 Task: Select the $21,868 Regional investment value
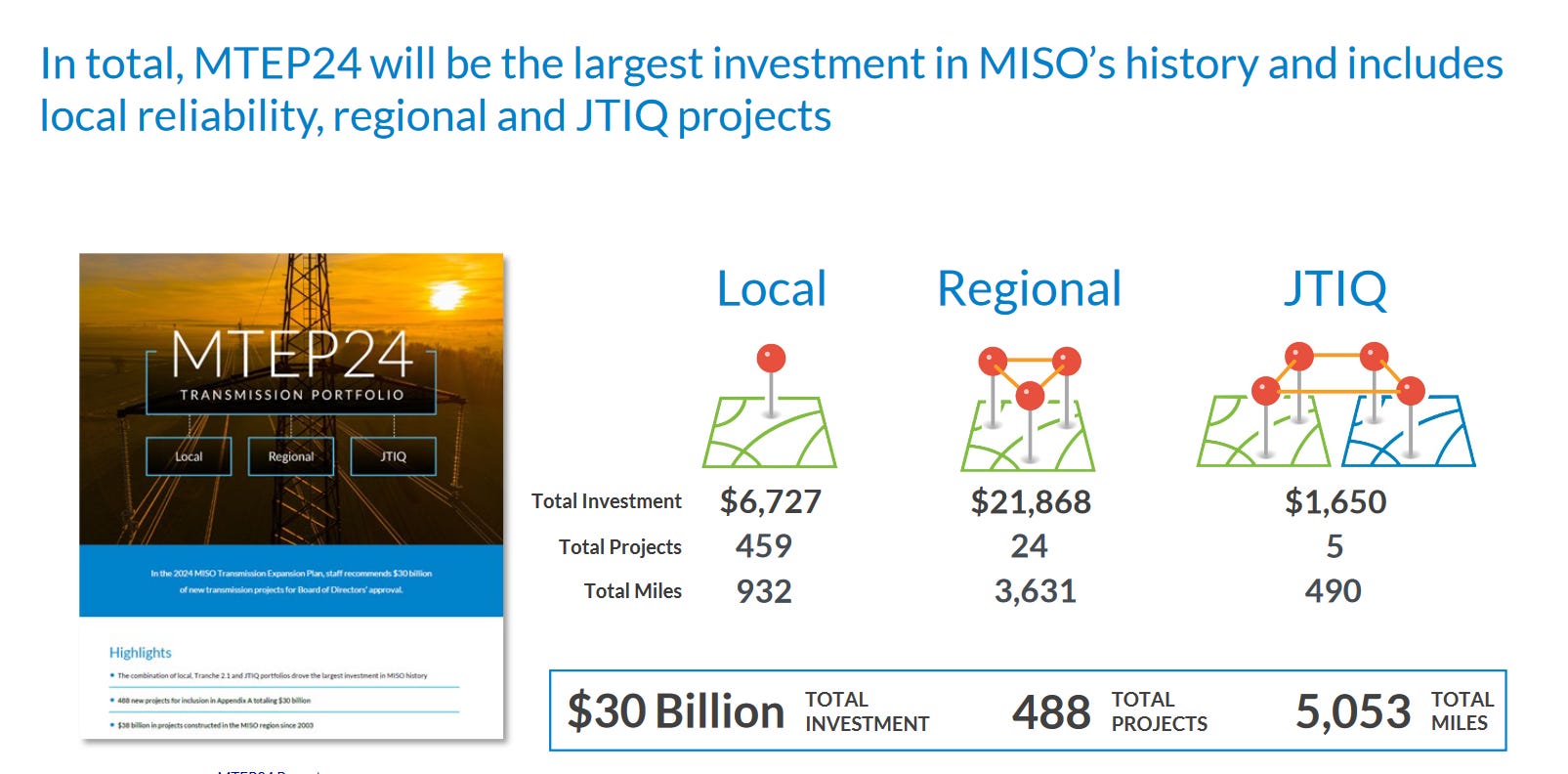pyautogui.click(x=1031, y=501)
